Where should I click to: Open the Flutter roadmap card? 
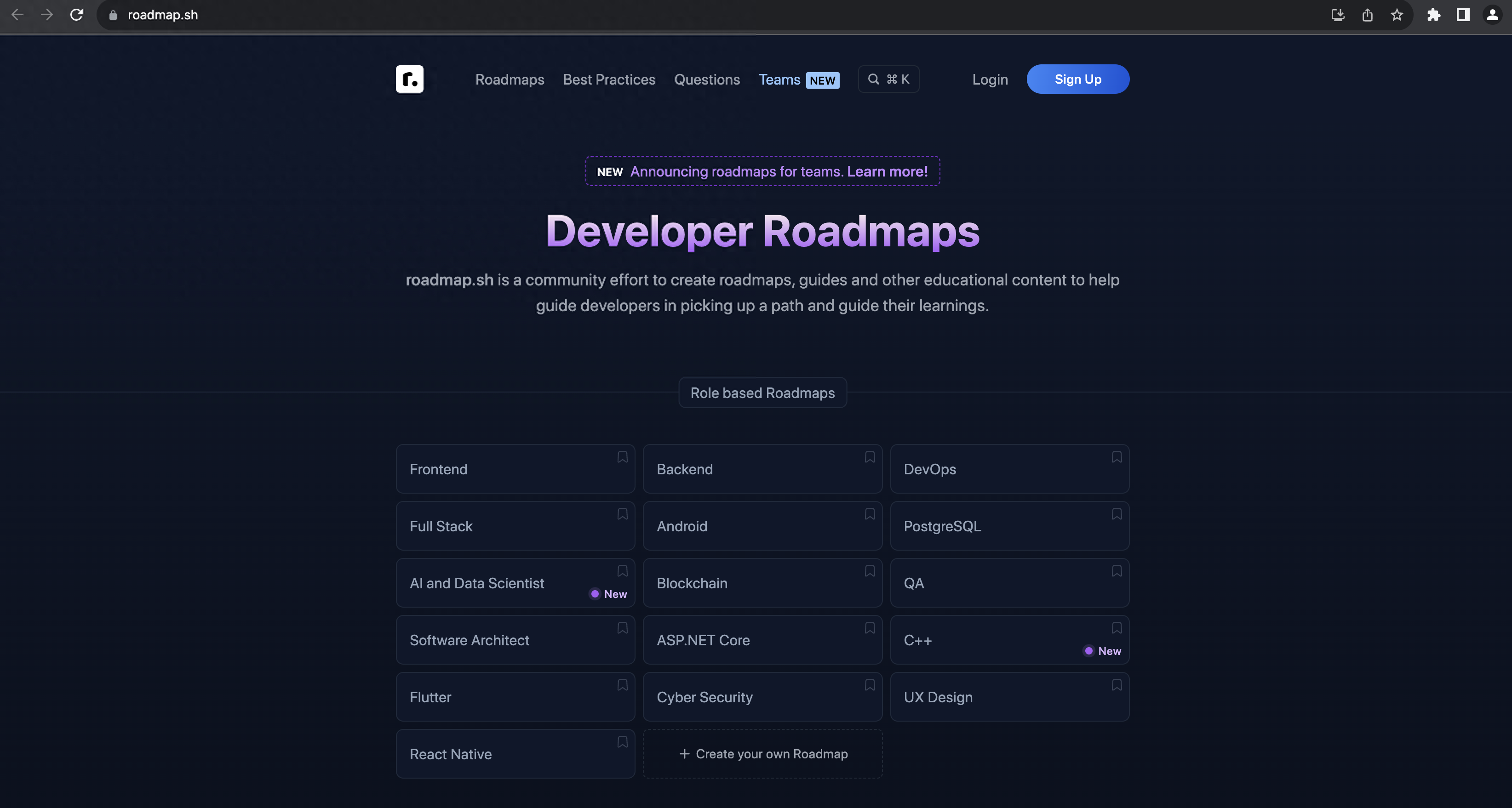[x=515, y=696]
